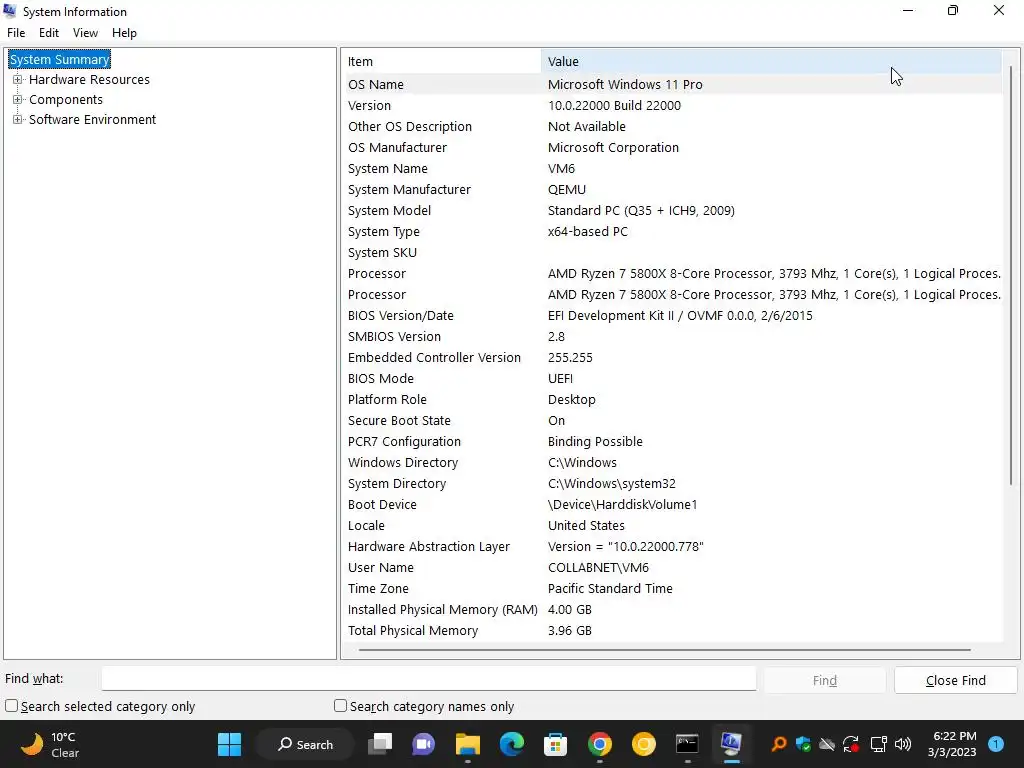This screenshot has height=768, width=1024.
Task: Open Task View from the taskbar
Action: click(380, 744)
